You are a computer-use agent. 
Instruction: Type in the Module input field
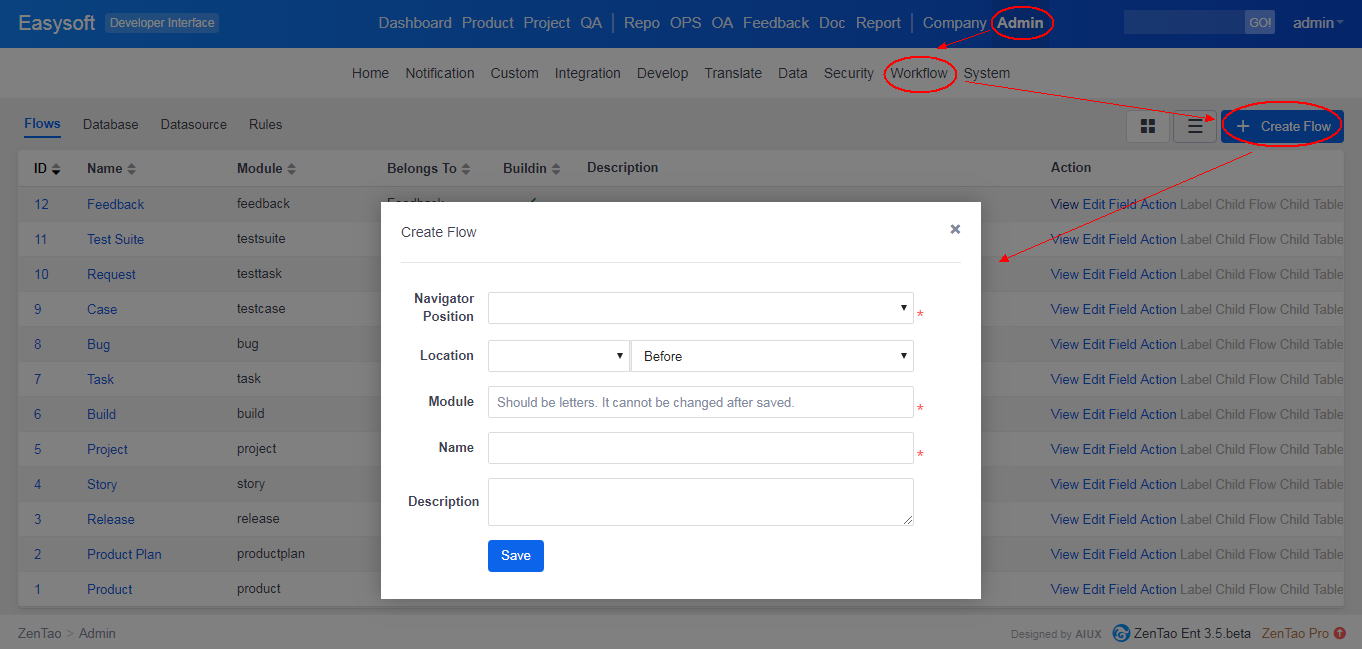(x=700, y=402)
